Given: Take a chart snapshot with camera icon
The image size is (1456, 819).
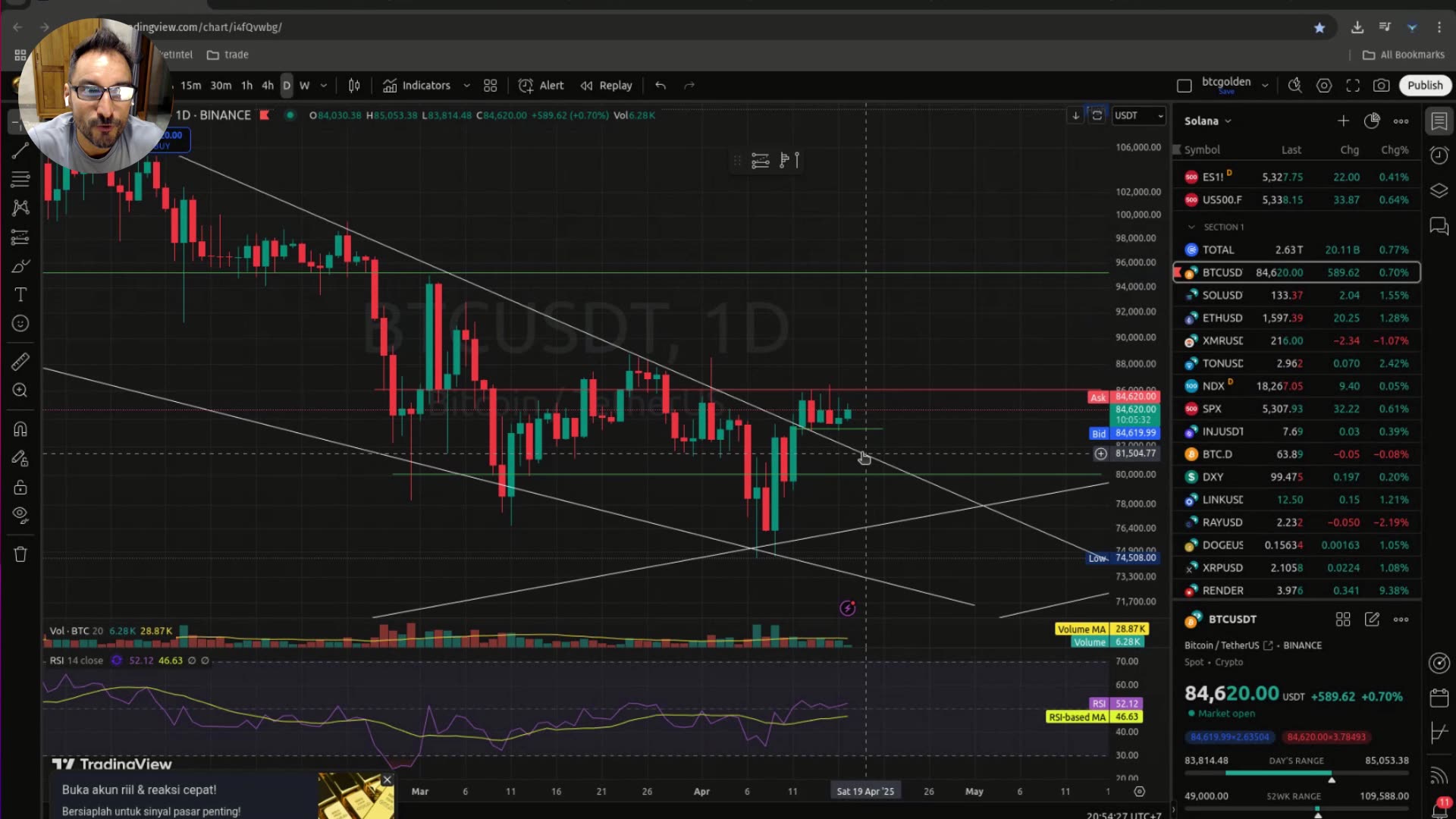Looking at the screenshot, I should tap(1381, 86).
